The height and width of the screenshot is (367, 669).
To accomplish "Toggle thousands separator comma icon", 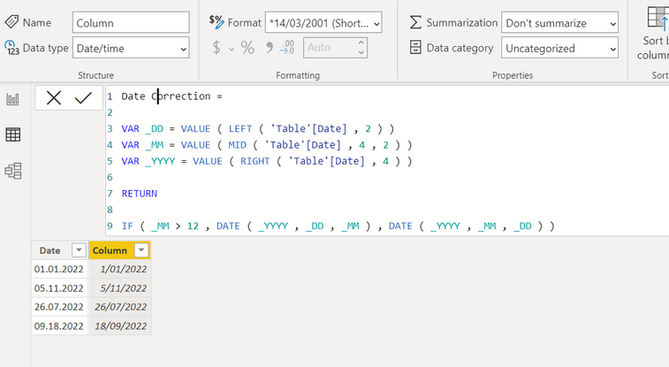I will pos(269,47).
